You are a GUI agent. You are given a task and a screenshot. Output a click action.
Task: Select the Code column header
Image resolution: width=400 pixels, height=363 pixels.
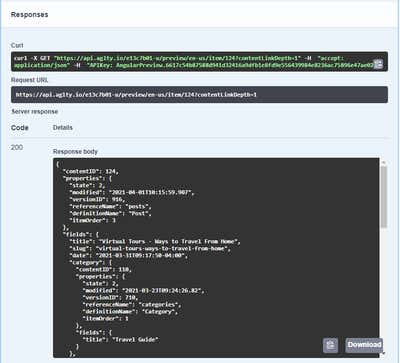(x=20, y=128)
